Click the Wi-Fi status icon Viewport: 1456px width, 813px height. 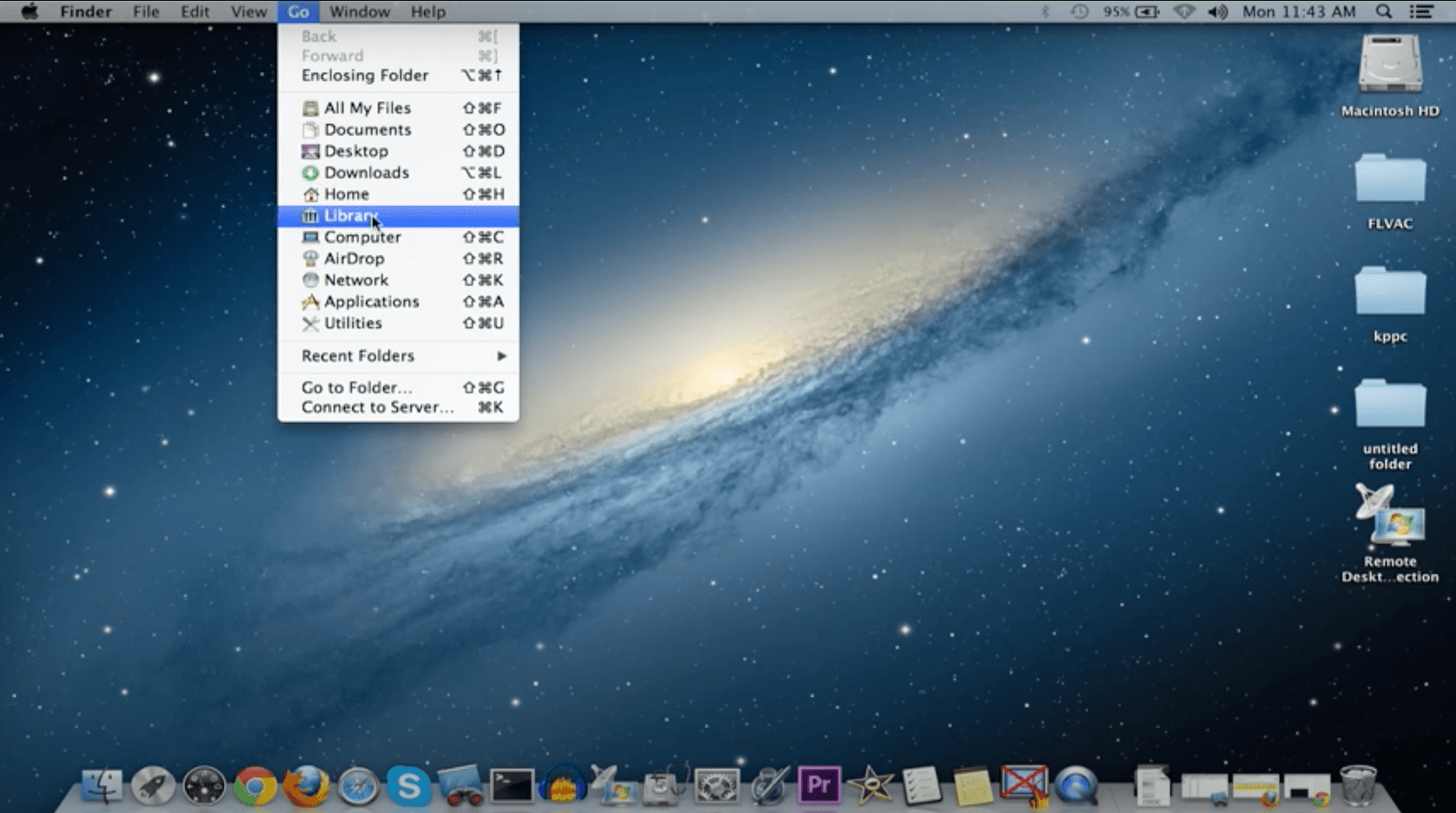click(1184, 11)
